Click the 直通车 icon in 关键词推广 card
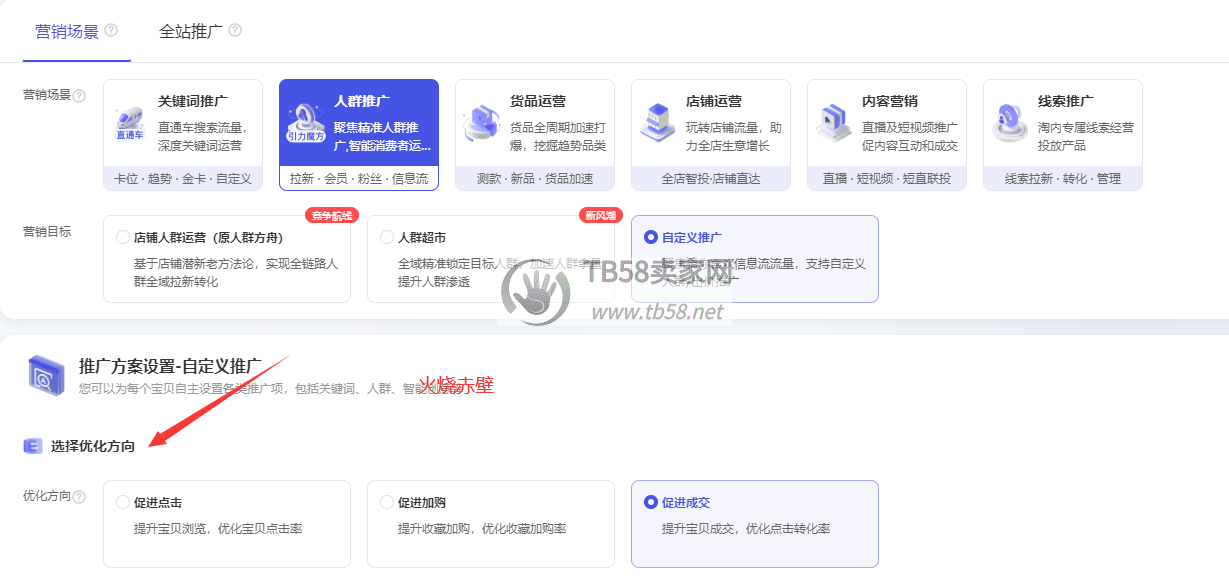 pyautogui.click(x=130, y=124)
